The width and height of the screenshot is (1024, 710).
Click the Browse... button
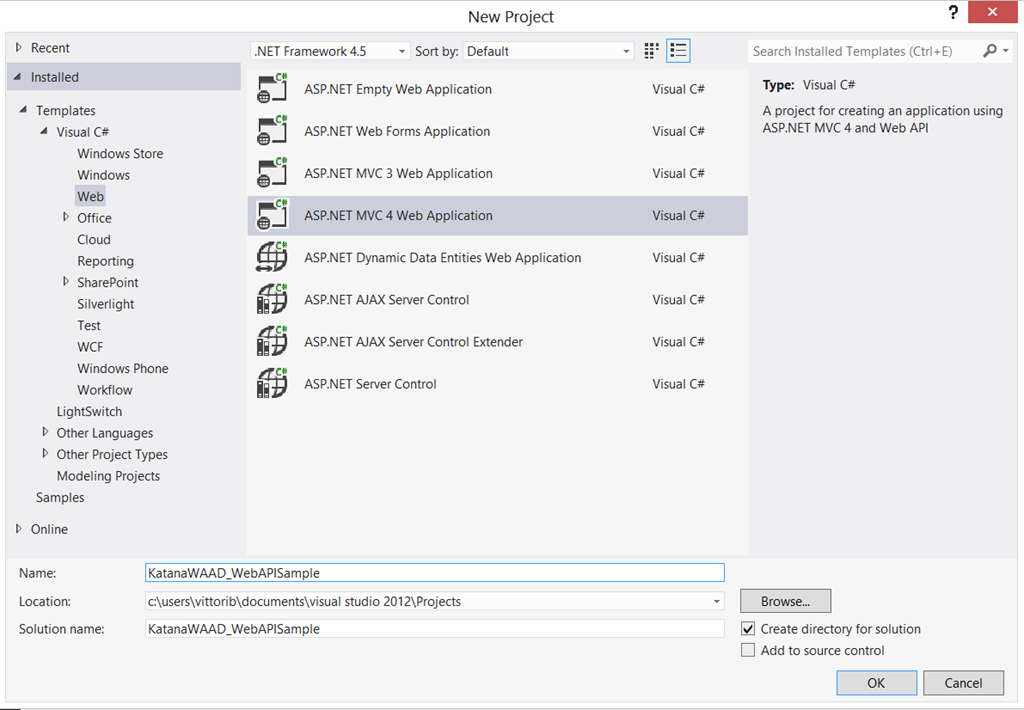(x=786, y=601)
